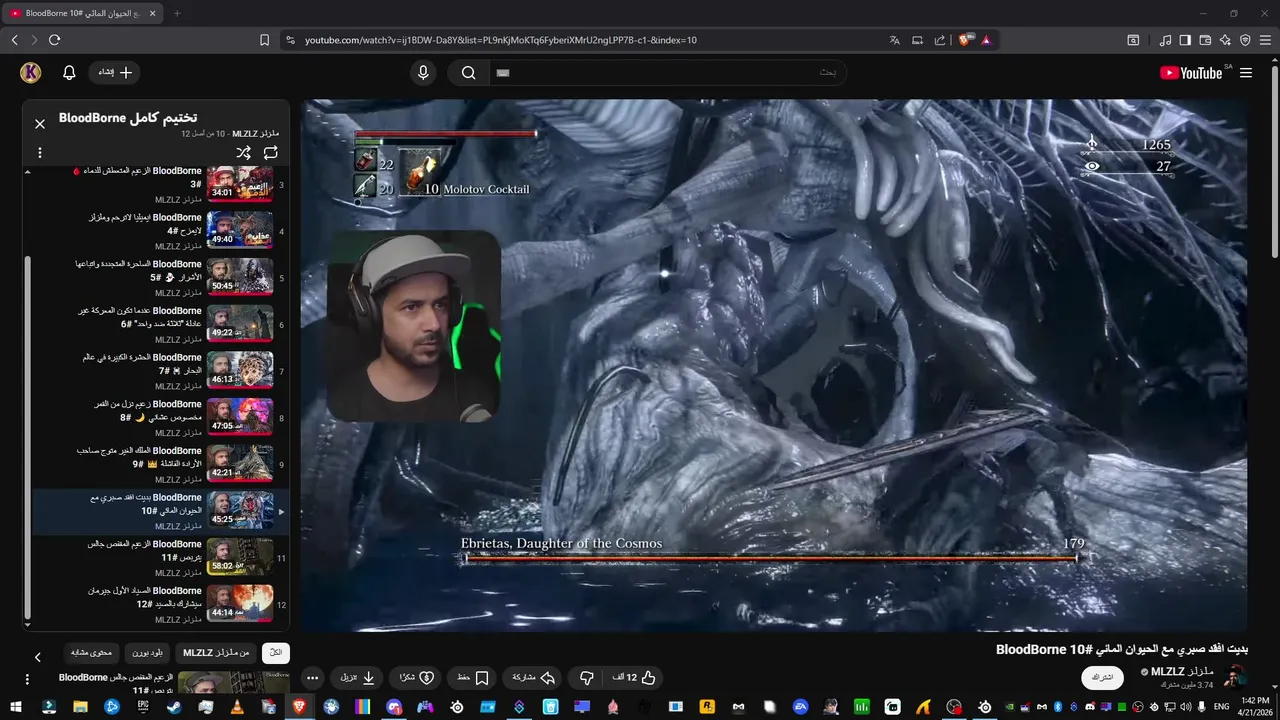Open the YouTube hamburger guide menu
Image resolution: width=1280 pixels, height=720 pixels.
coord(1246,73)
